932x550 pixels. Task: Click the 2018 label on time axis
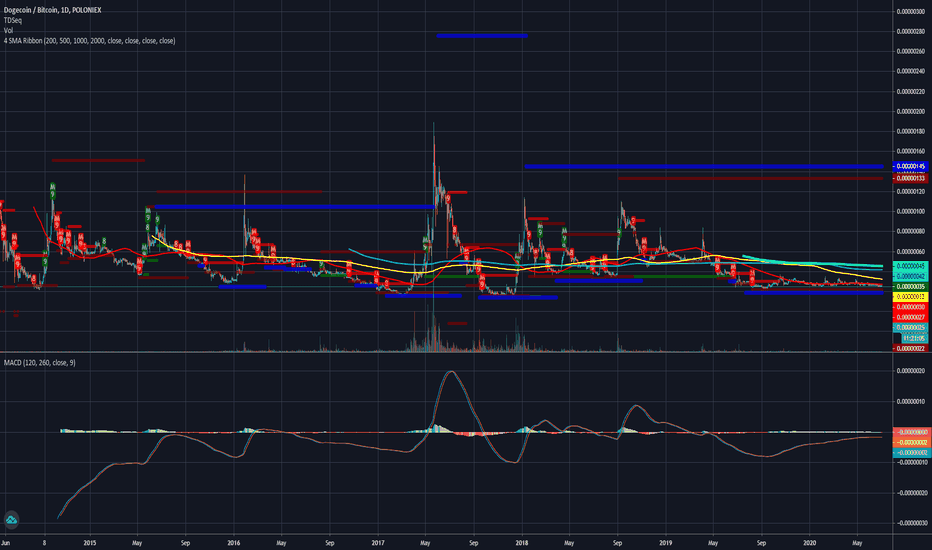[522, 543]
